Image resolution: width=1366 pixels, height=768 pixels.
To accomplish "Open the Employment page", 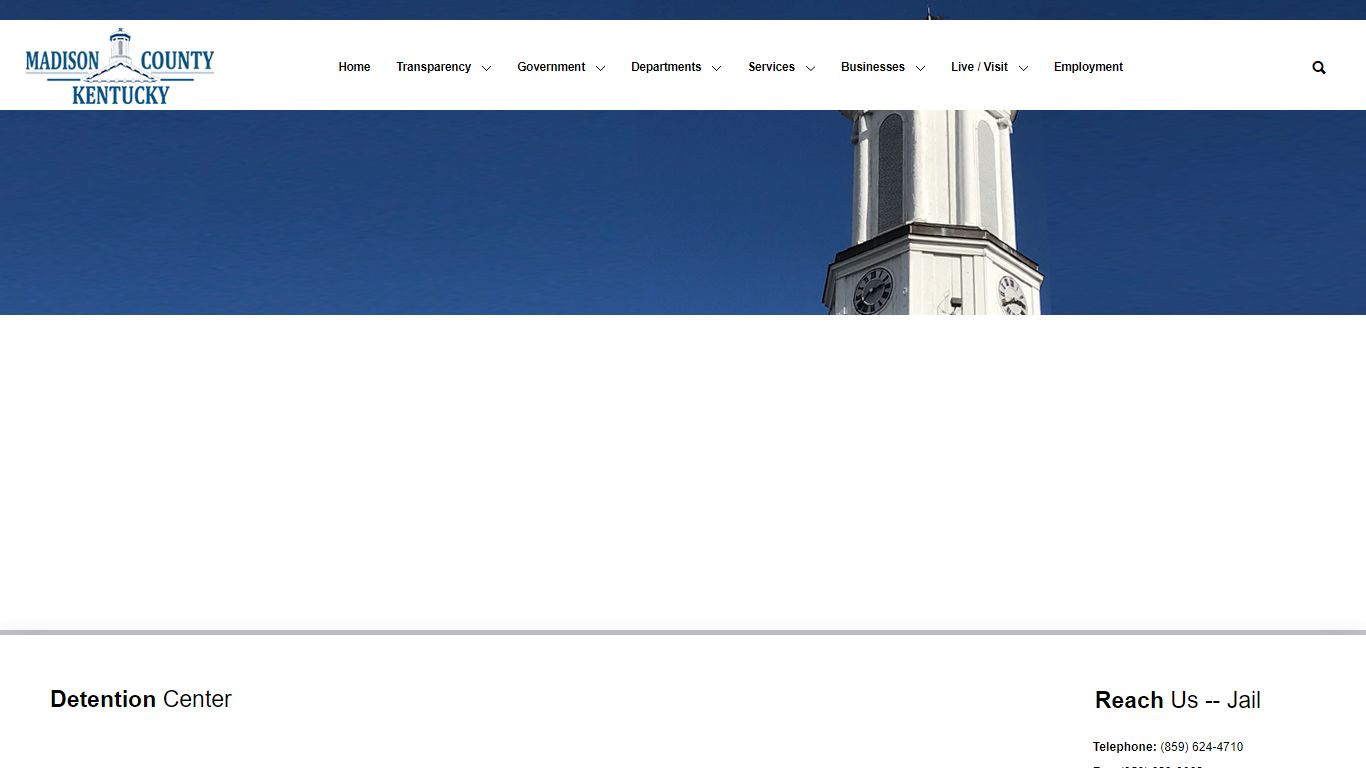I will (1088, 67).
